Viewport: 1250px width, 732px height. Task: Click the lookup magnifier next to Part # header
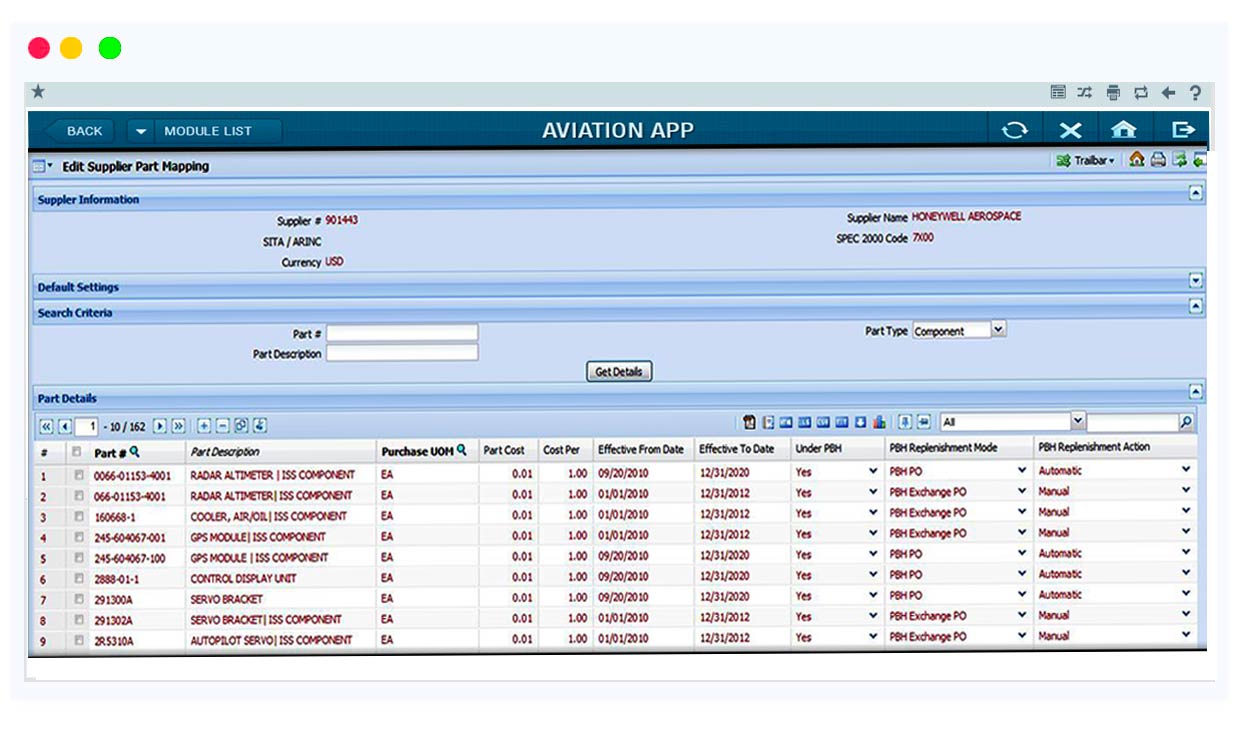[135, 452]
